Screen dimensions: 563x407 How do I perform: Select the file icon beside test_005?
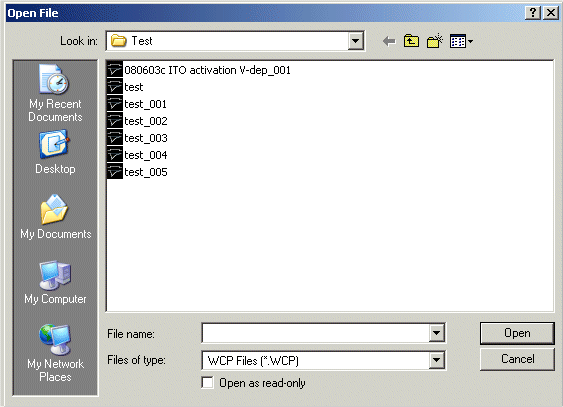point(115,172)
